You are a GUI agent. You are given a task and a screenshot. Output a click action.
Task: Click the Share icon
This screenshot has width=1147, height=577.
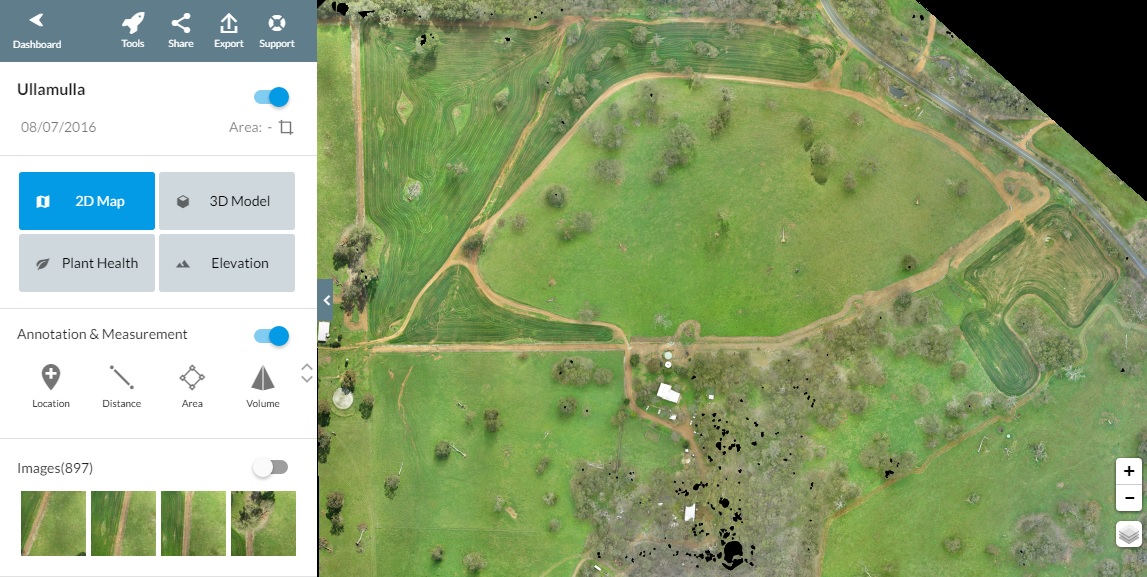coord(181,31)
